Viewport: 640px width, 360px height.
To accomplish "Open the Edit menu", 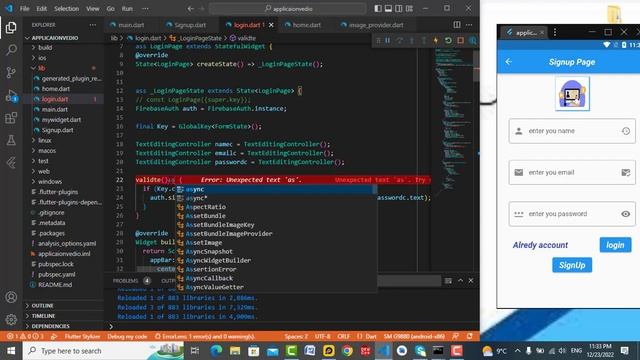I will (x=41, y=9).
